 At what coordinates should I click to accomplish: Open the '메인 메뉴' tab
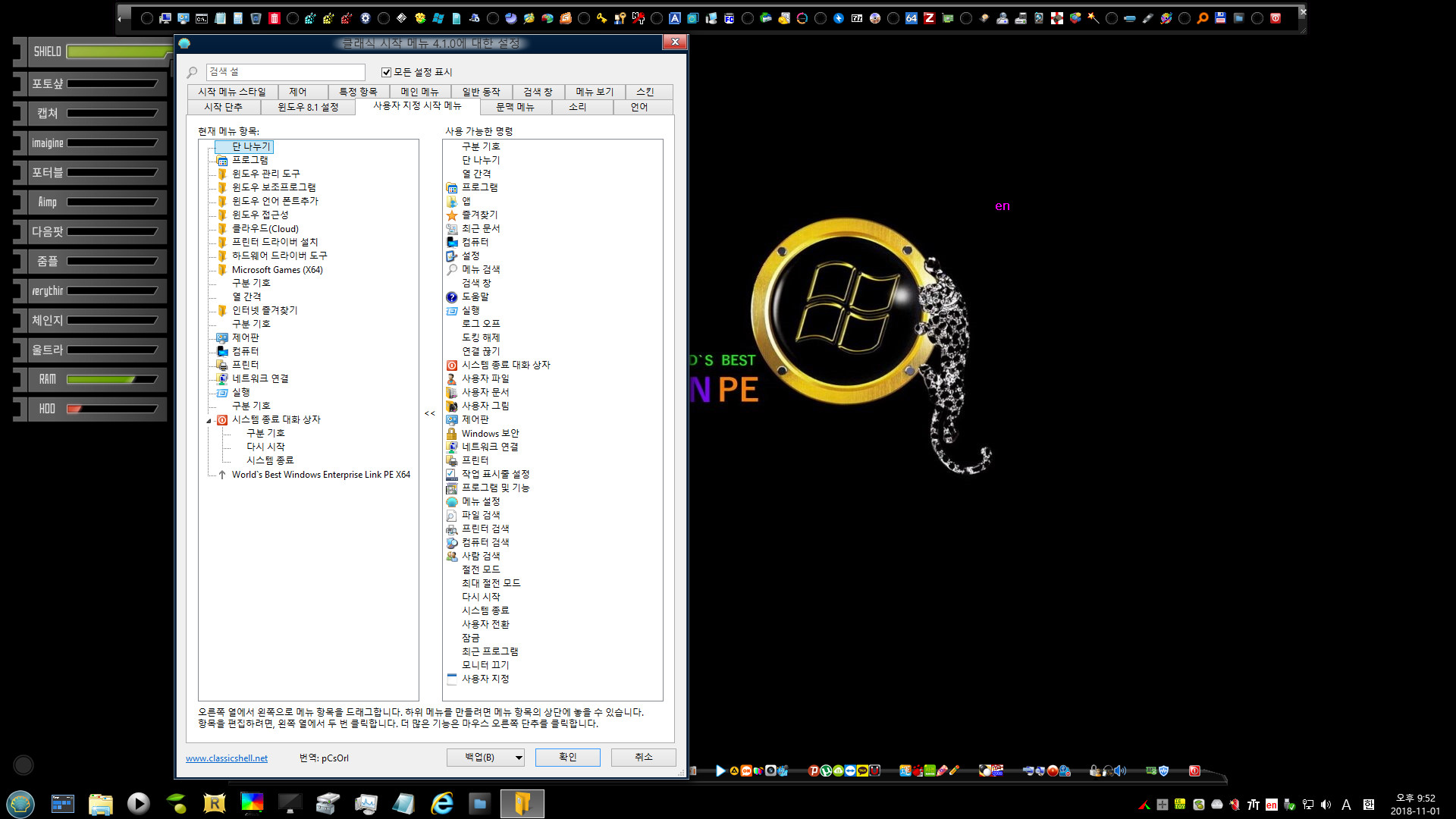[419, 92]
